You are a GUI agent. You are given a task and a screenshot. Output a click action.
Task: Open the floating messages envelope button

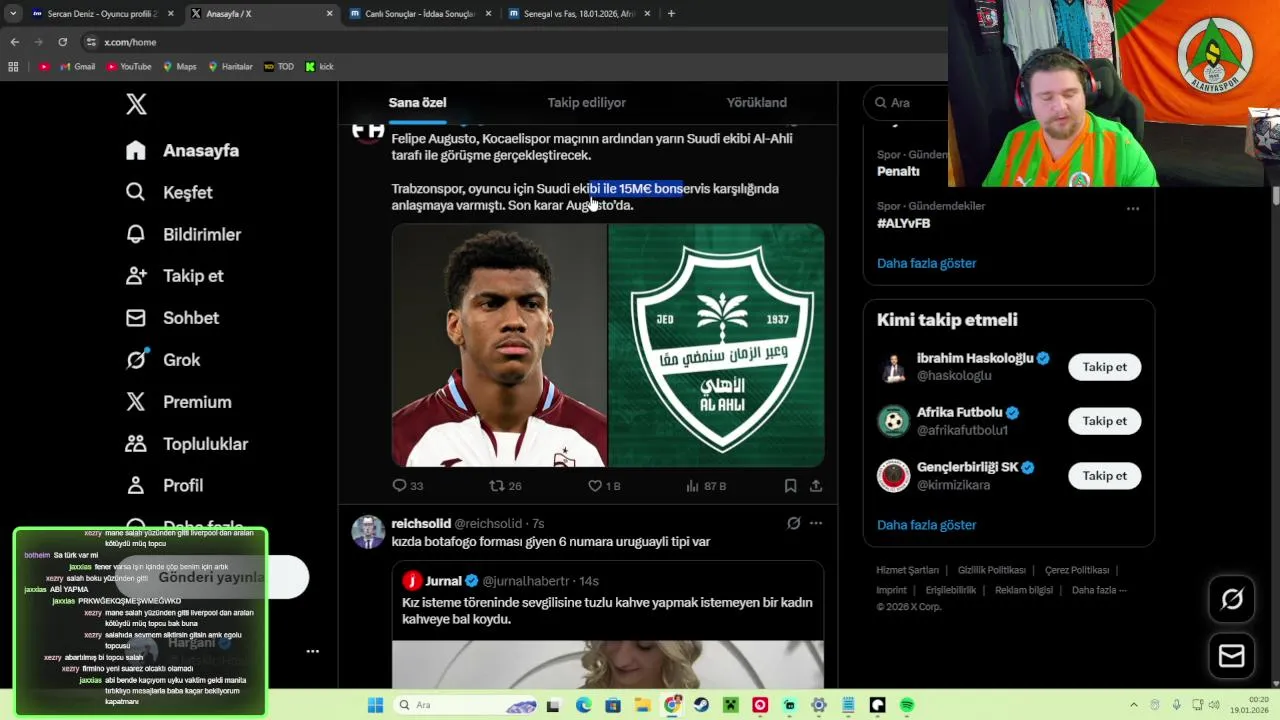(1232, 656)
